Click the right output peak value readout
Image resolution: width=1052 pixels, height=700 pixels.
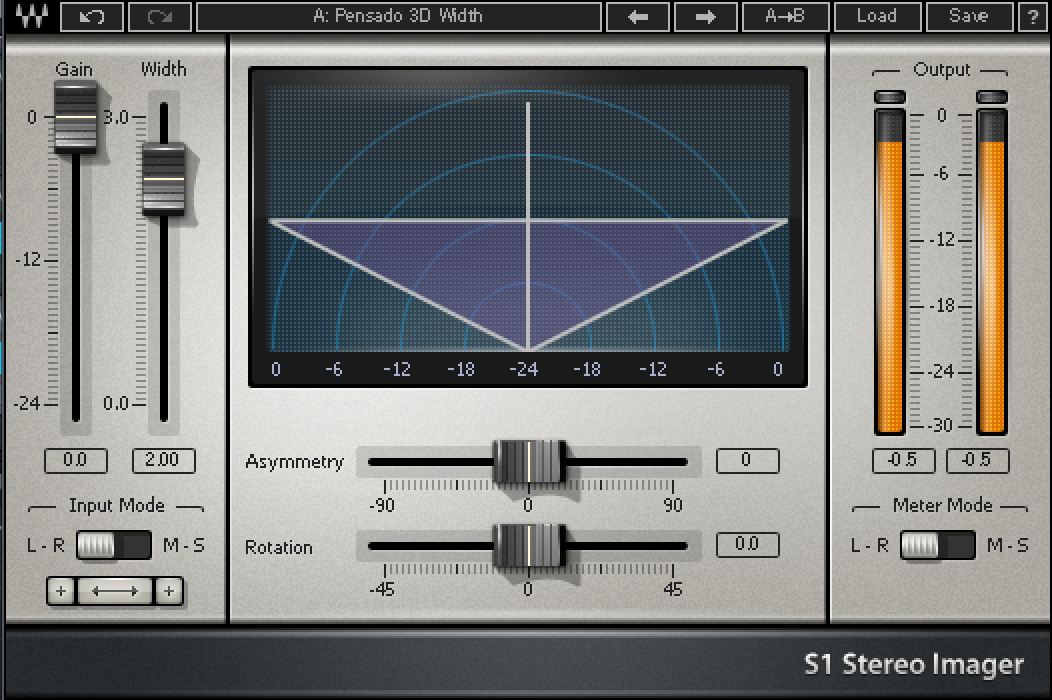977,460
